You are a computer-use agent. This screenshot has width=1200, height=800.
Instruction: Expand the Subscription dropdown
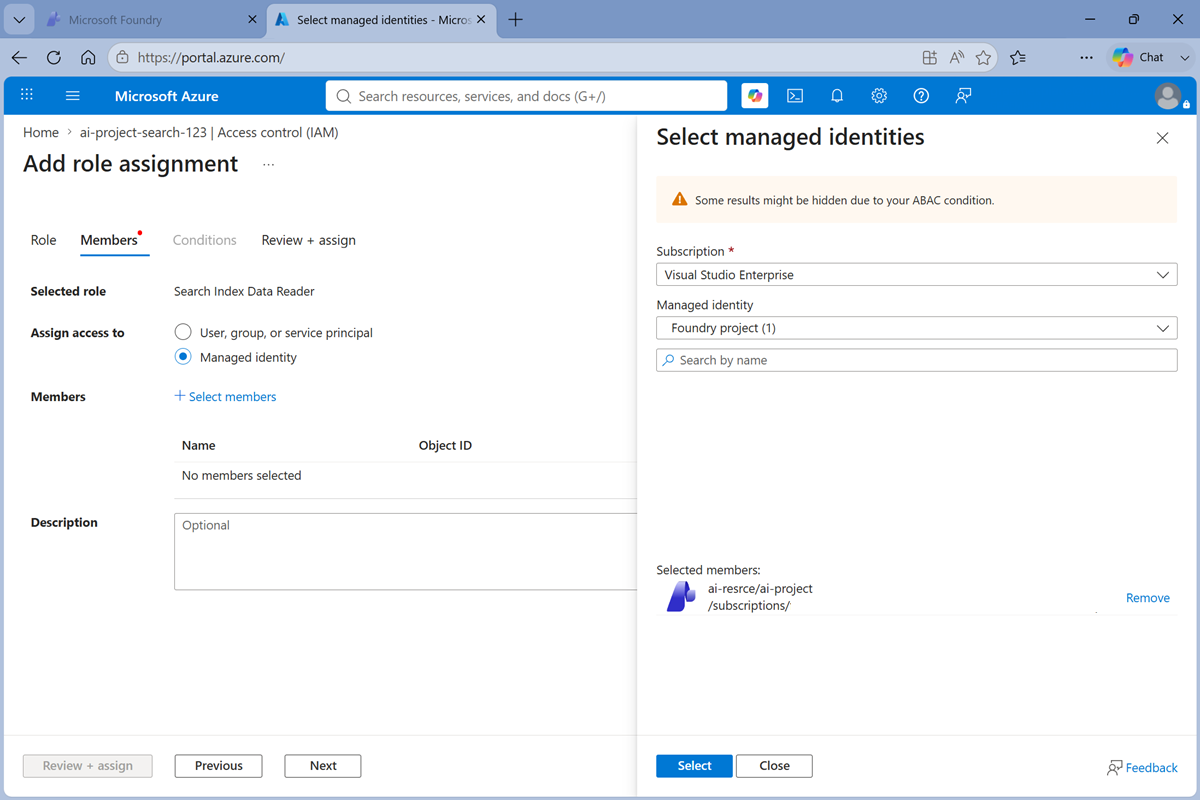[917, 275]
